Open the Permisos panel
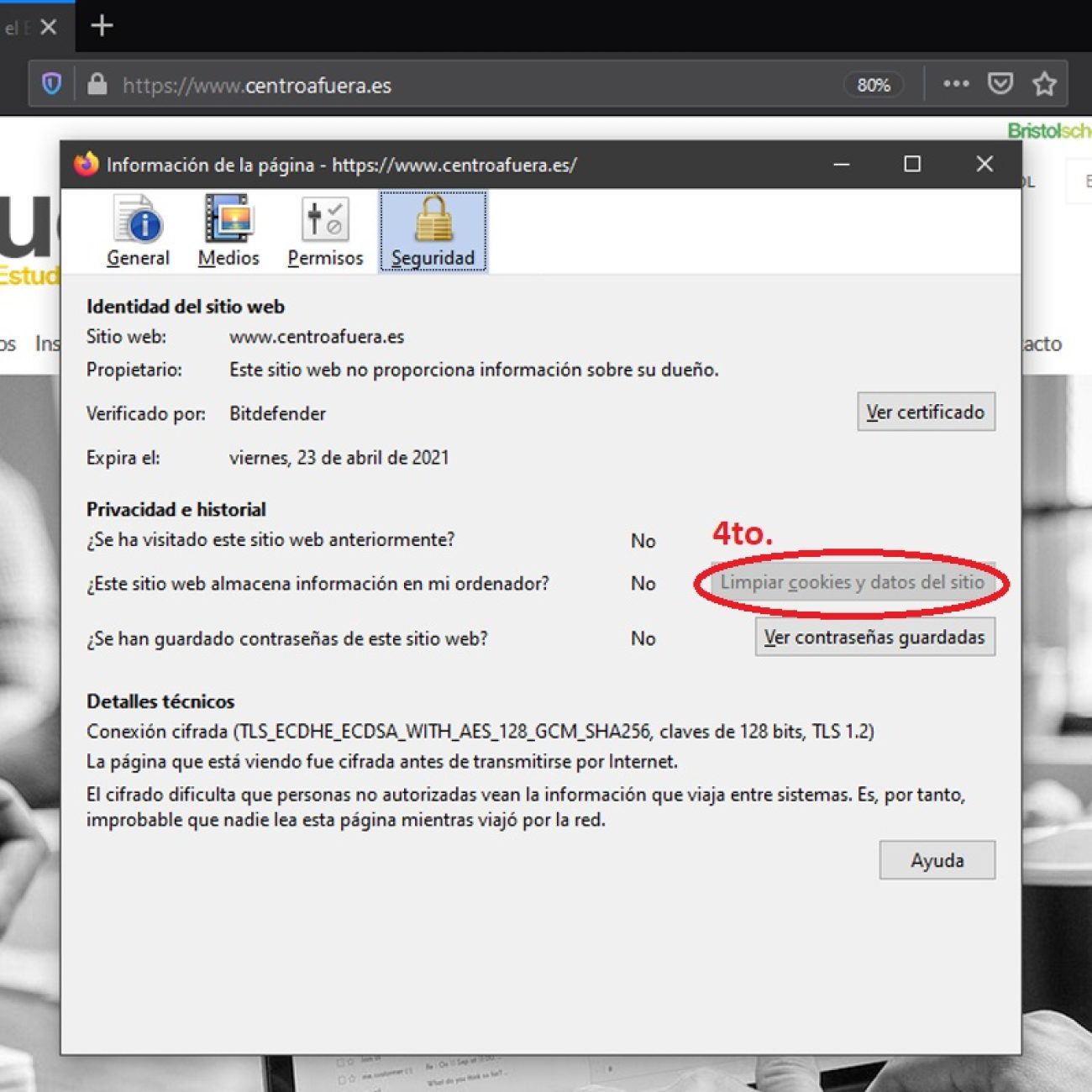1092x1092 pixels. point(325,231)
